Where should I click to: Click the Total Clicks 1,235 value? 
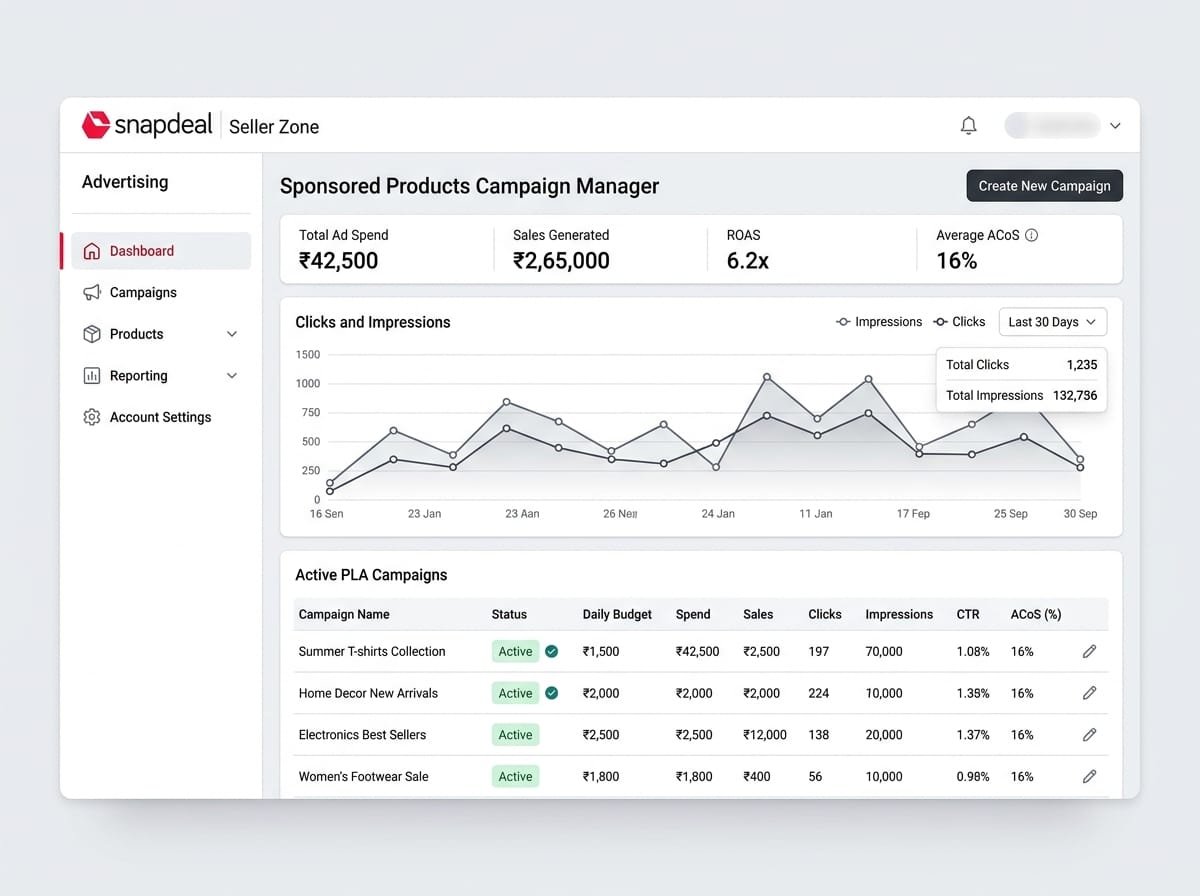[1081, 365]
